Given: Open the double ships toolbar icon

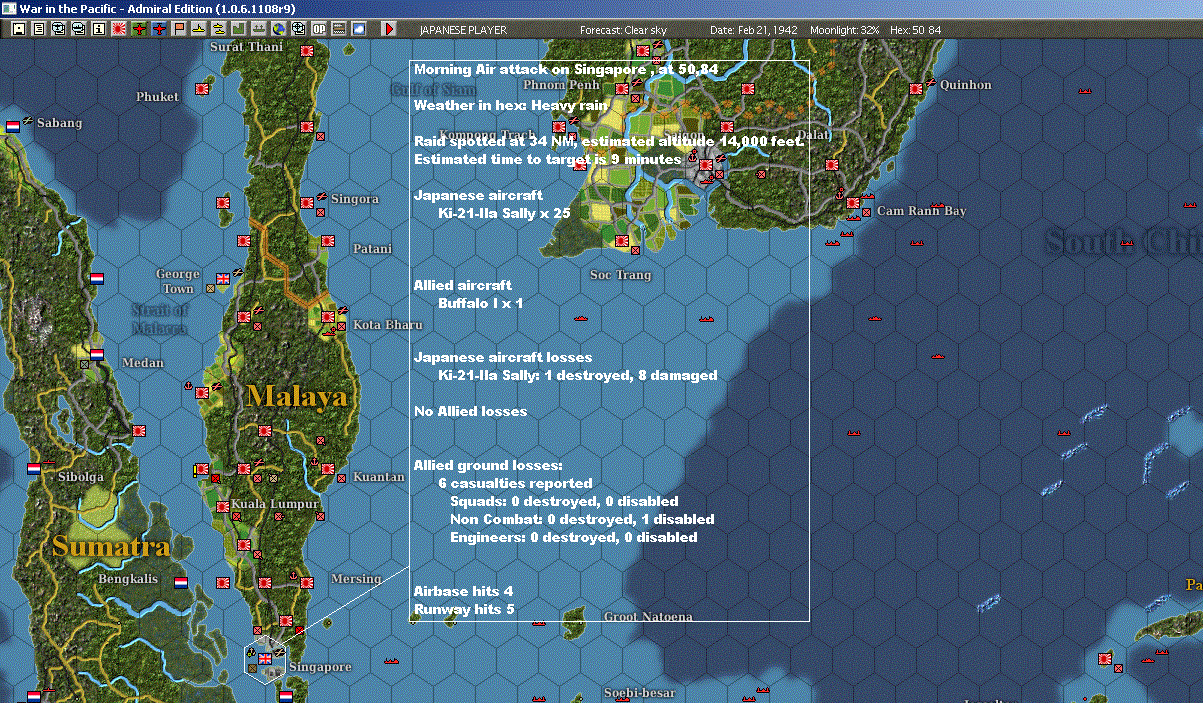Looking at the screenshot, I should (219, 29).
